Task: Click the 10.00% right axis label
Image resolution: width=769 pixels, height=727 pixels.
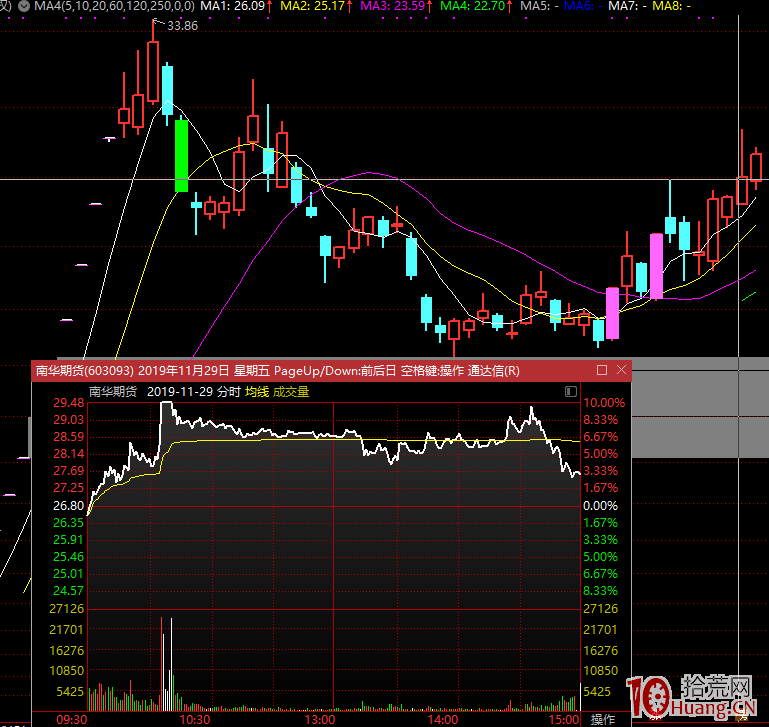Action: [604, 403]
